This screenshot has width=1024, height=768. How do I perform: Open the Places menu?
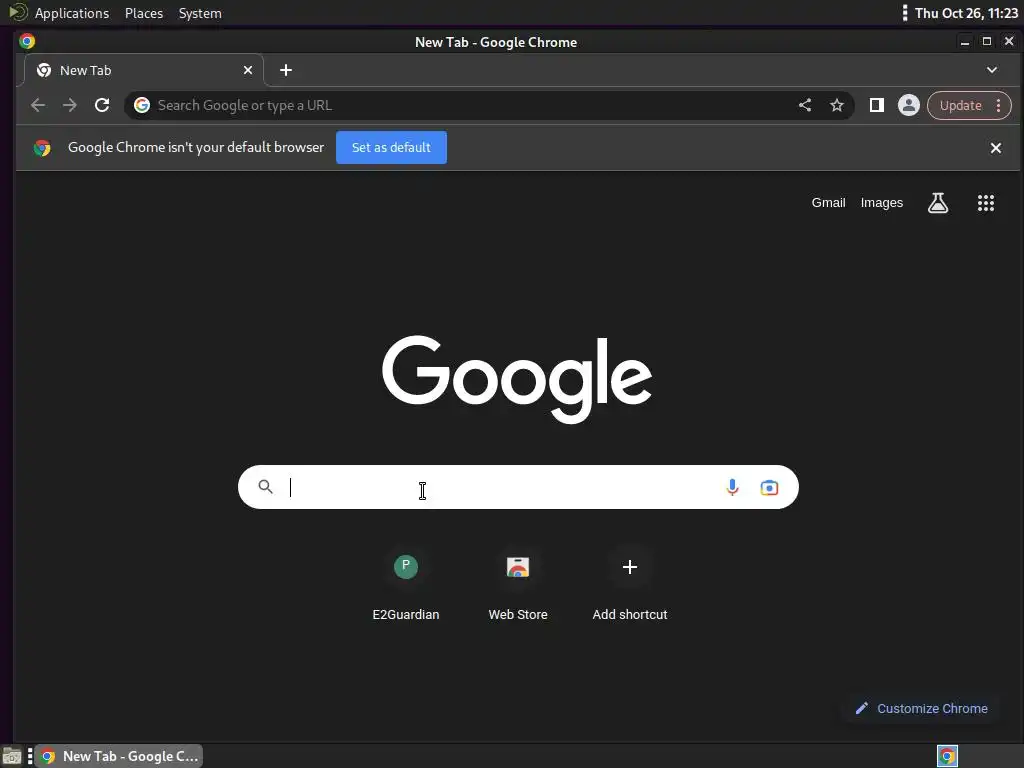pos(144,13)
